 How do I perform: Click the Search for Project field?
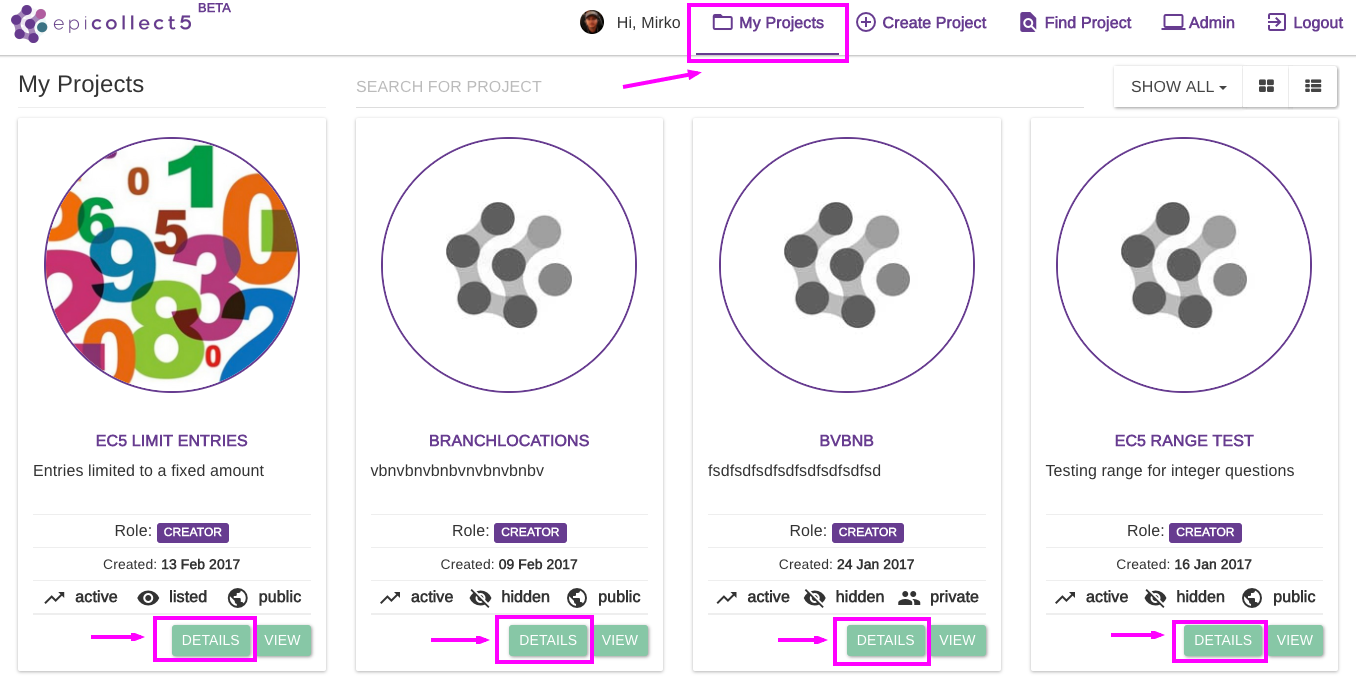click(x=720, y=87)
